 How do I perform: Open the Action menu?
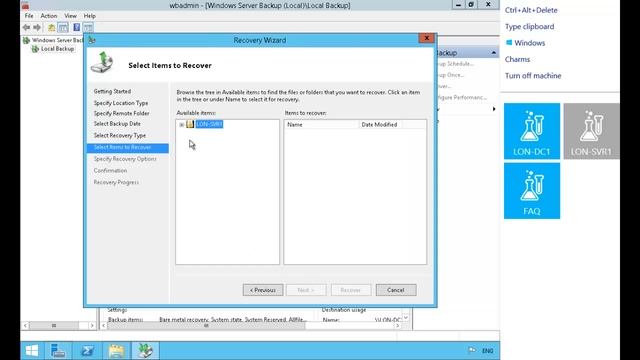[49, 16]
